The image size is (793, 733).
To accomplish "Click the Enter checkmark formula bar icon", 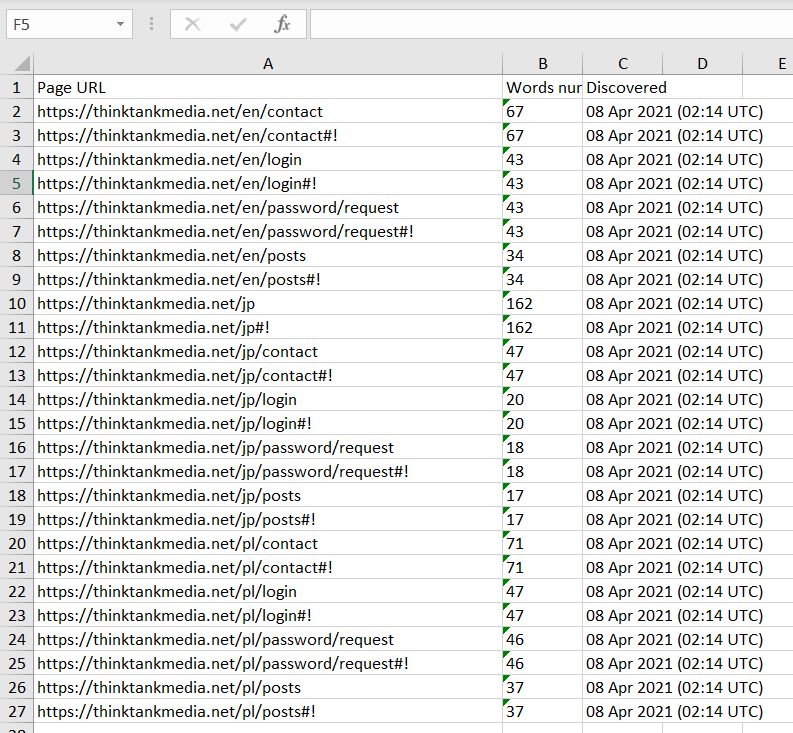I will coord(238,24).
